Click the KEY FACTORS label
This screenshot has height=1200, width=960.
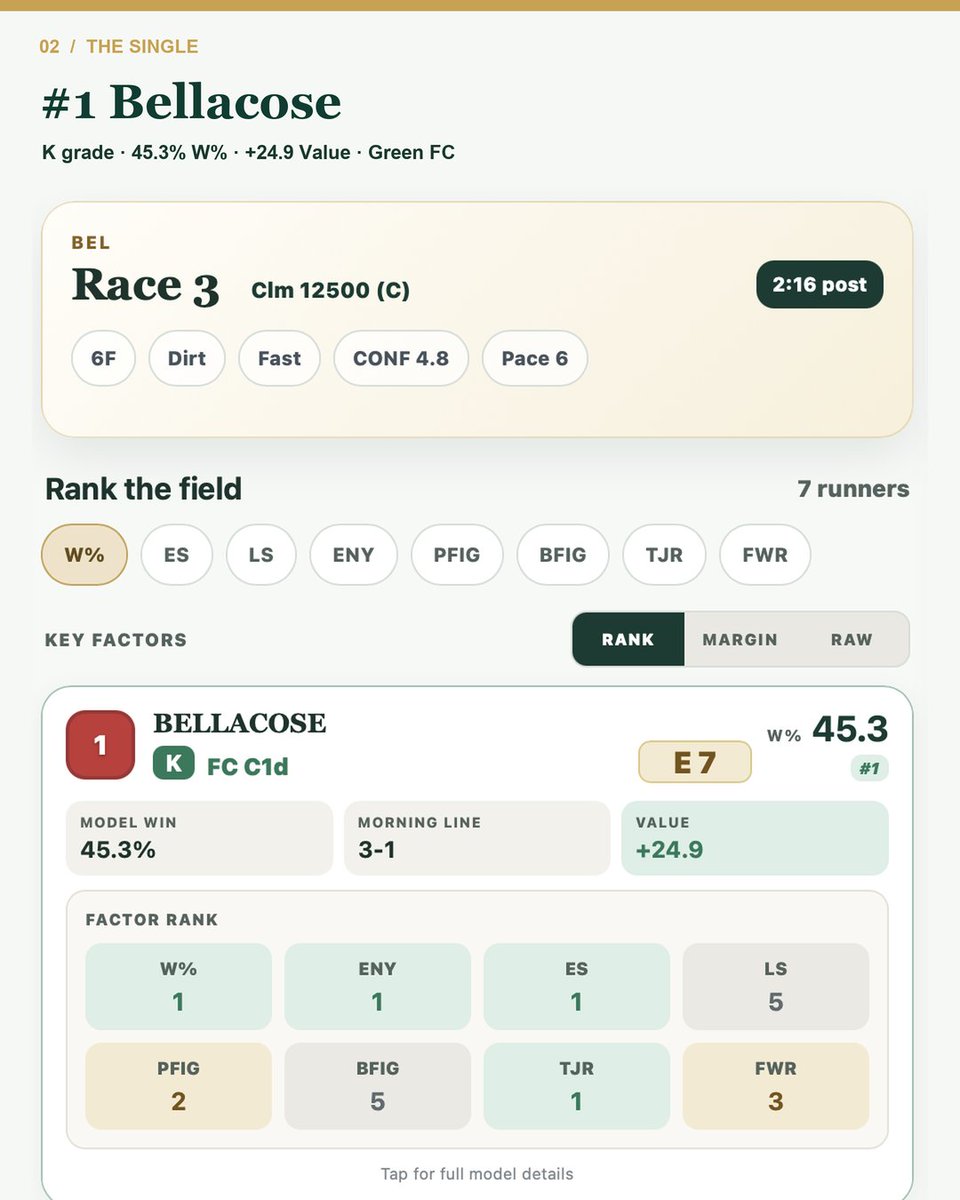pyautogui.click(x=116, y=640)
